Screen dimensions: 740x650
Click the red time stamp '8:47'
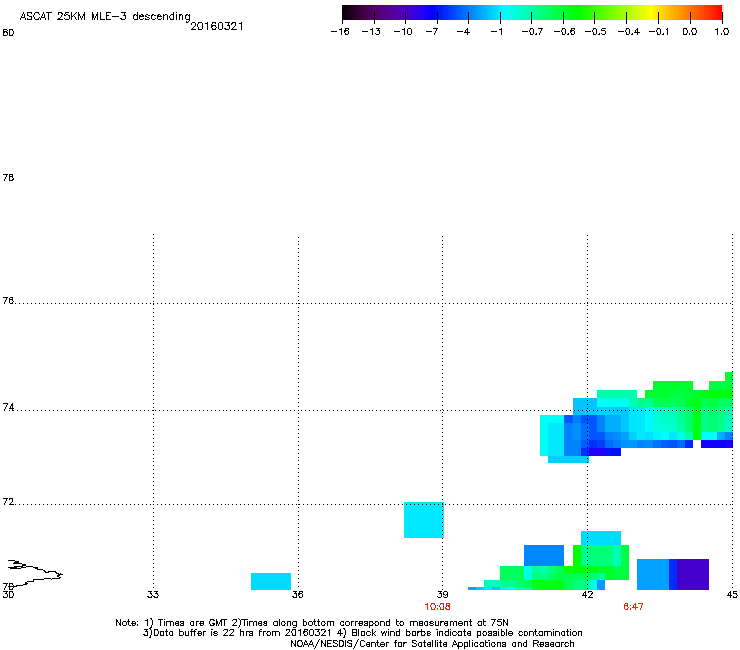[x=633, y=607]
